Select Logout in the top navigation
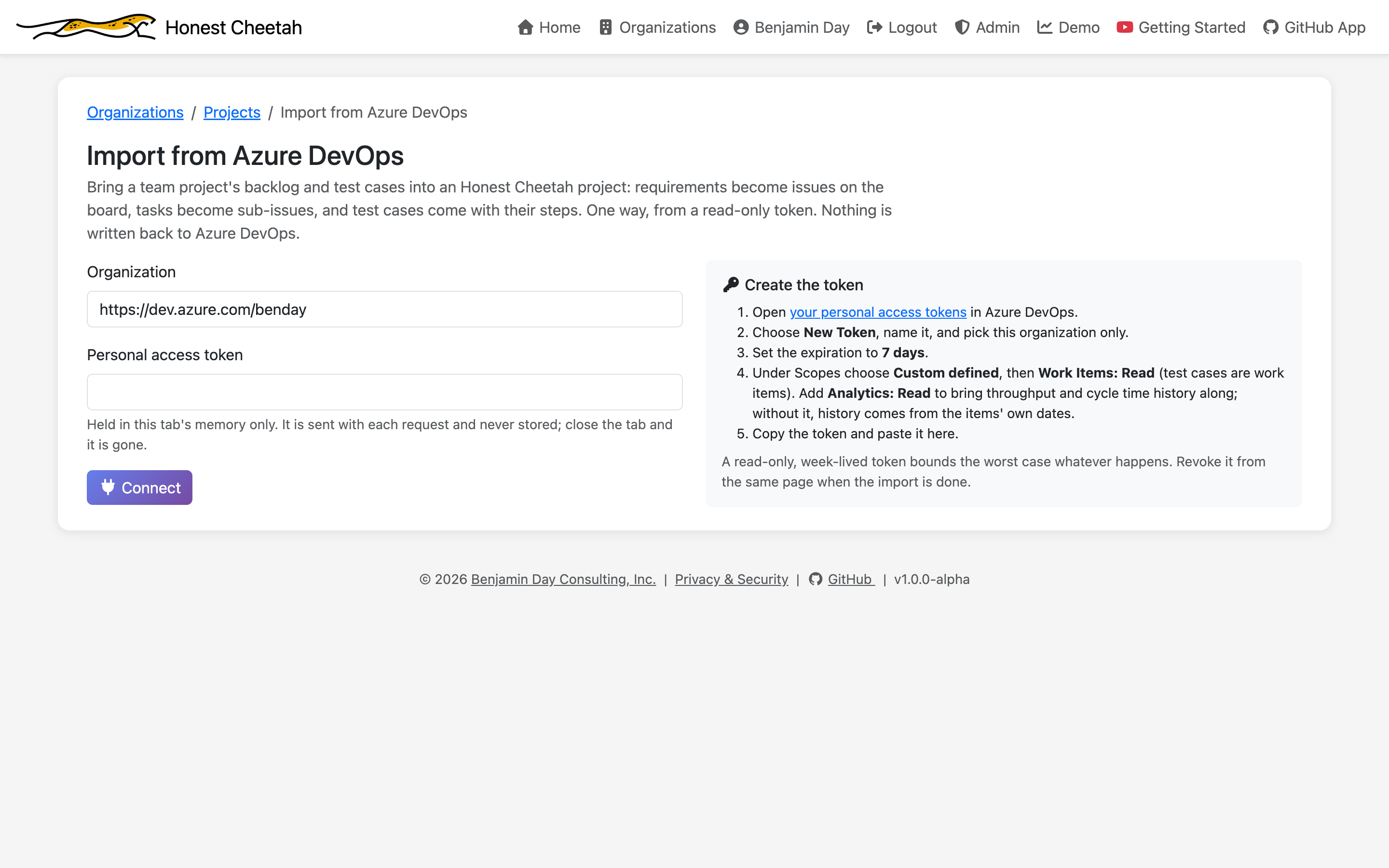 [902, 27]
